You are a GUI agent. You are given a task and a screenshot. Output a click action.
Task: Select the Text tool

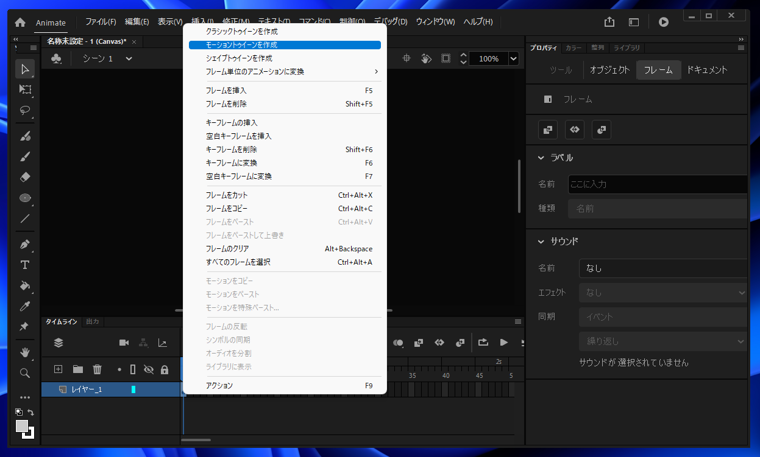tap(25, 265)
